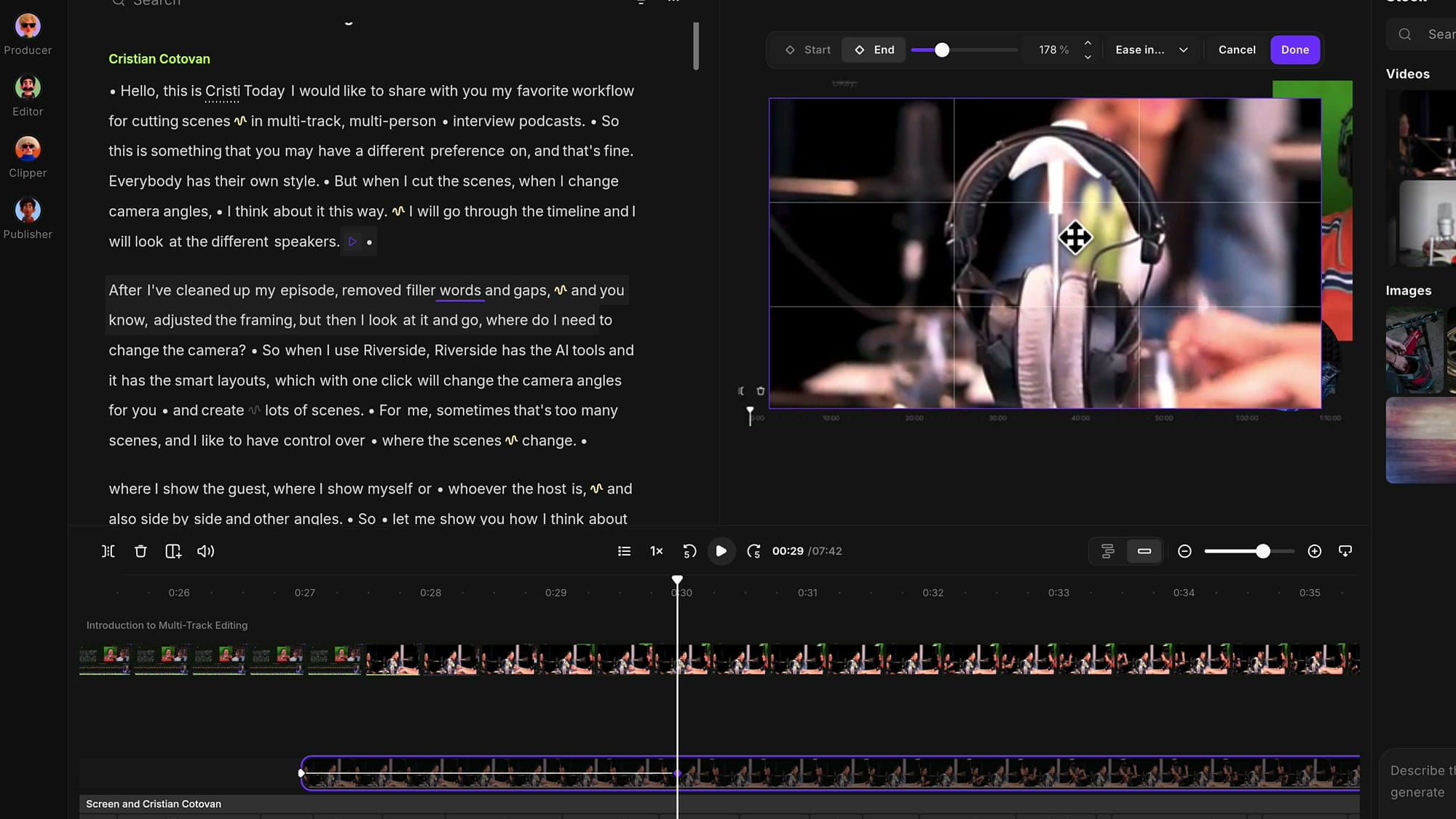The width and height of the screenshot is (1456, 819).
Task: Click the small trash icon below preview
Action: point(761,391)
